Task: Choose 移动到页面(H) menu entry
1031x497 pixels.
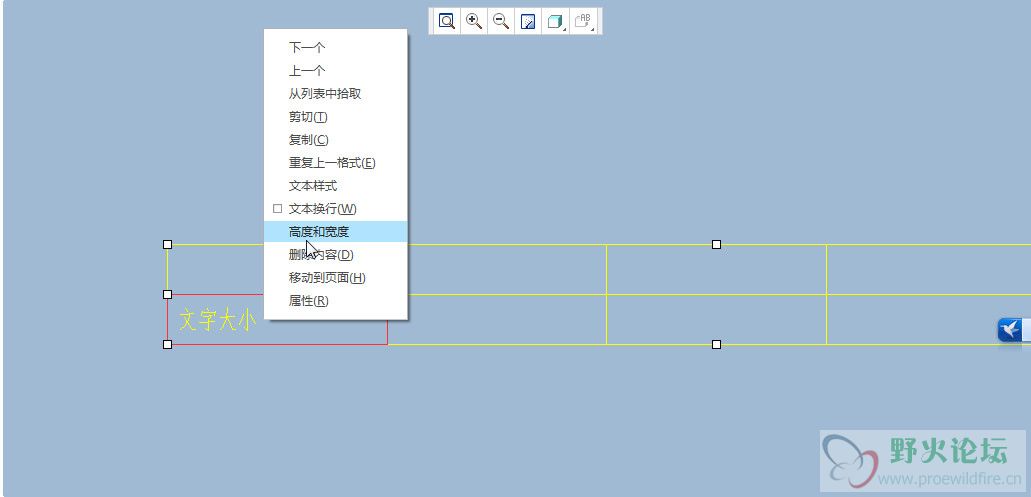Action: pyautogui.click(x=335, y=277)
